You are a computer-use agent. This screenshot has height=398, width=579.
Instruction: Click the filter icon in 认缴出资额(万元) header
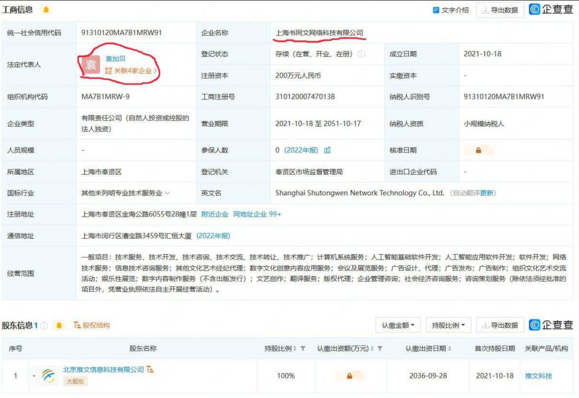click(380, 348)
